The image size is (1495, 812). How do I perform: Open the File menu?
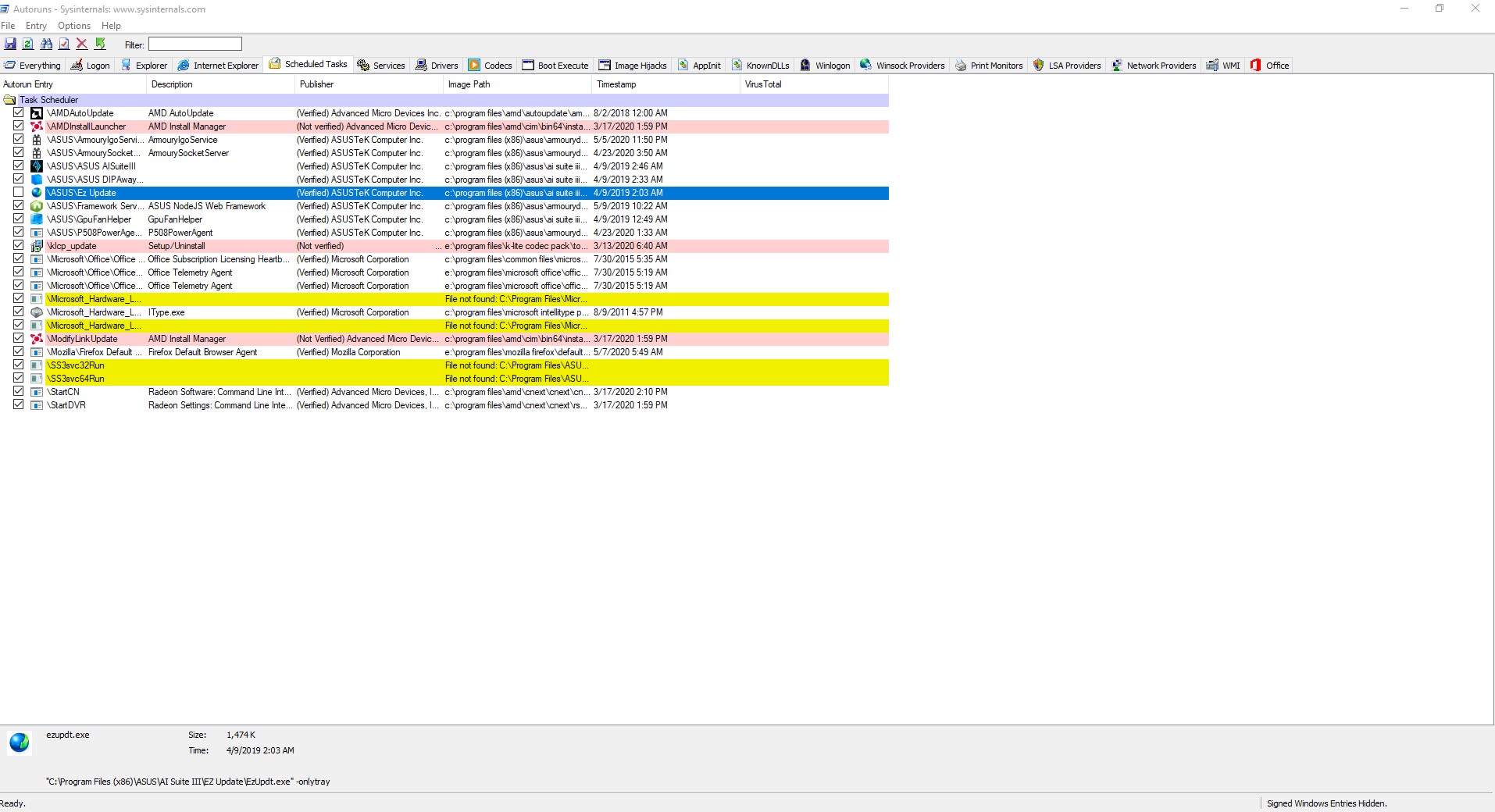click(8, 26)
